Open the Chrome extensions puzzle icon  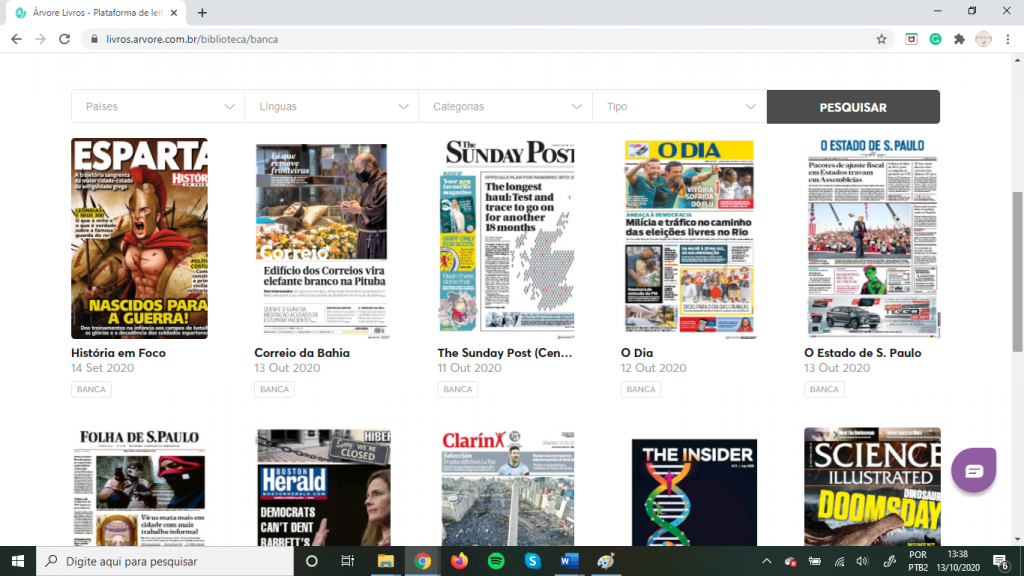(960, 39)
